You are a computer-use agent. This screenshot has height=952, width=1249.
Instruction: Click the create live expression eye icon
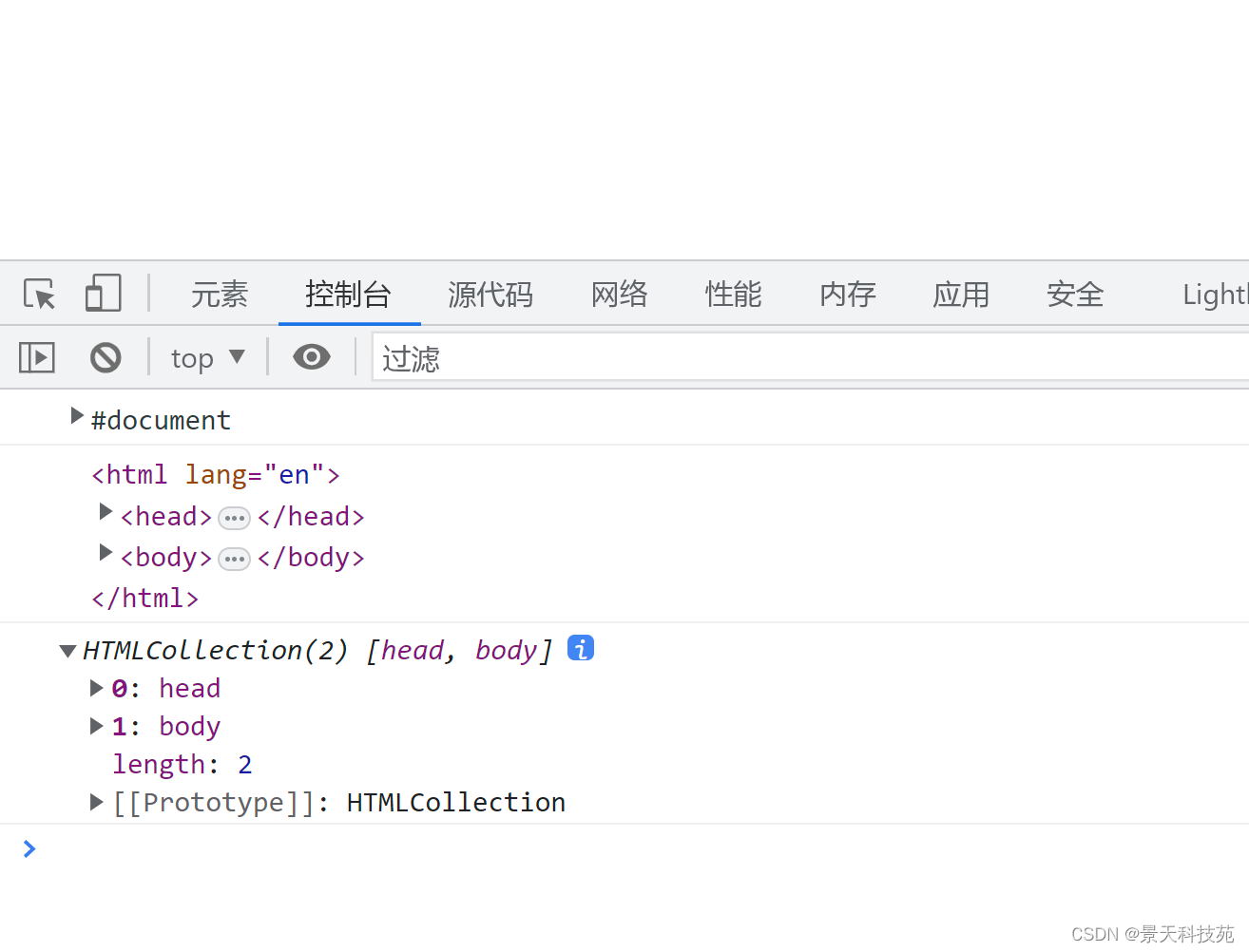(311, 357)
